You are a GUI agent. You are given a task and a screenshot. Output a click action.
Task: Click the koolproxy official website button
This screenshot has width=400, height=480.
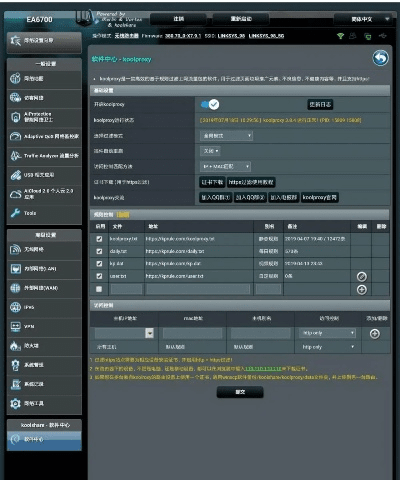pyautogui.click(x=320, y=198)
